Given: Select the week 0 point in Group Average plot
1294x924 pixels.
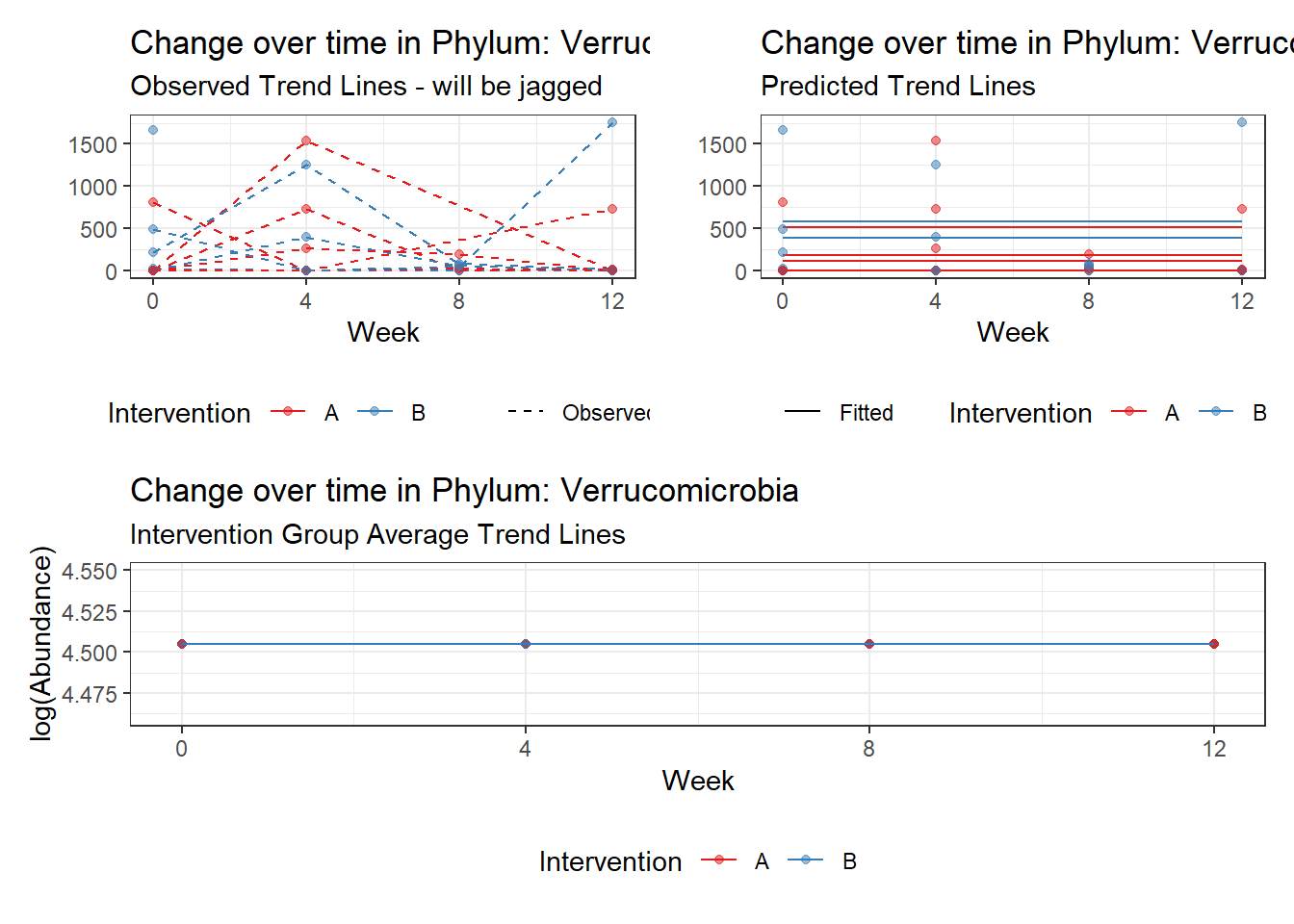Looking at the screenshot, I should tap(182, 644).
